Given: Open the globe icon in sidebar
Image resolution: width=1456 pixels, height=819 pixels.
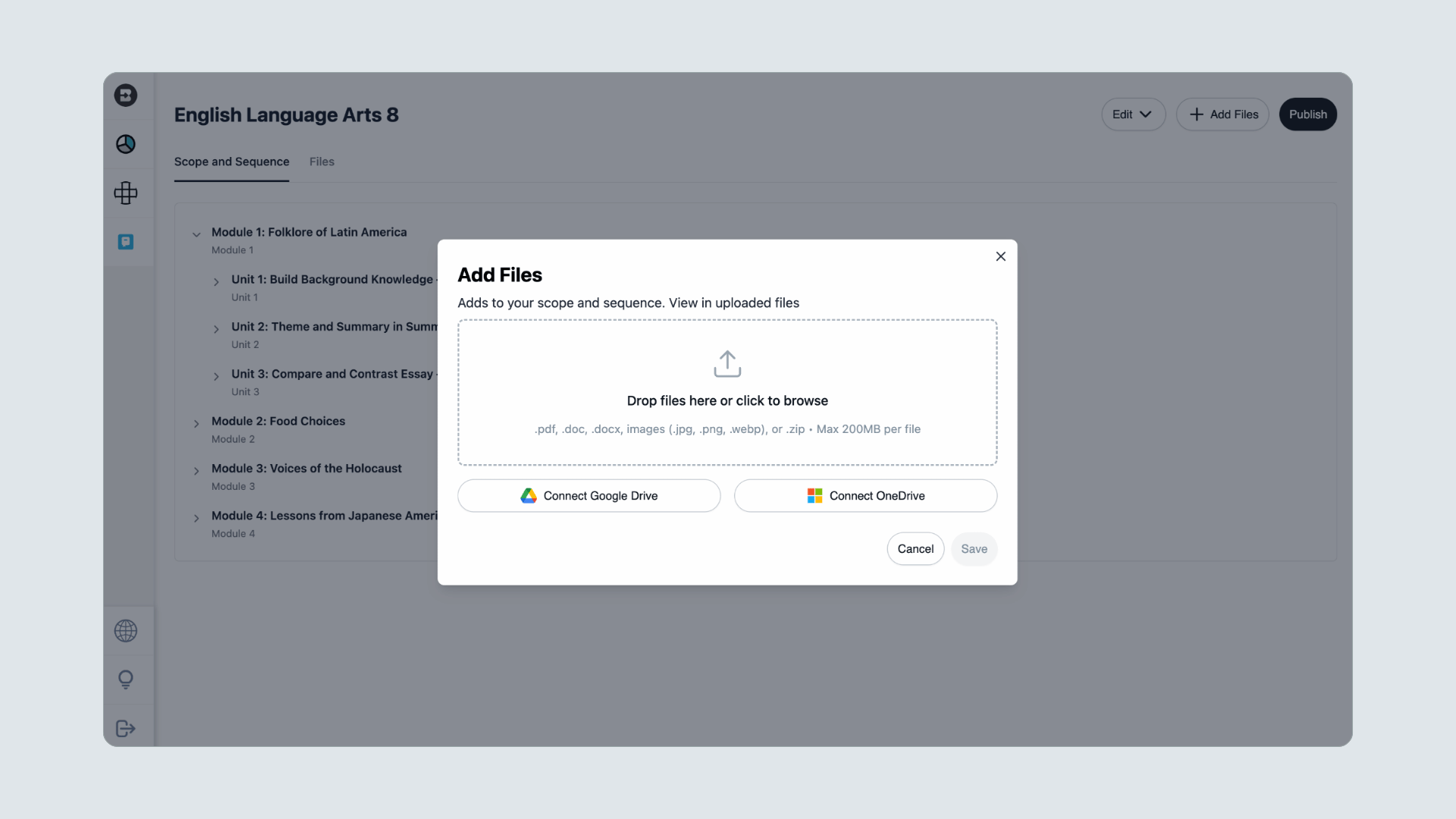Looking at the screenshot, I should pos(126,631).
